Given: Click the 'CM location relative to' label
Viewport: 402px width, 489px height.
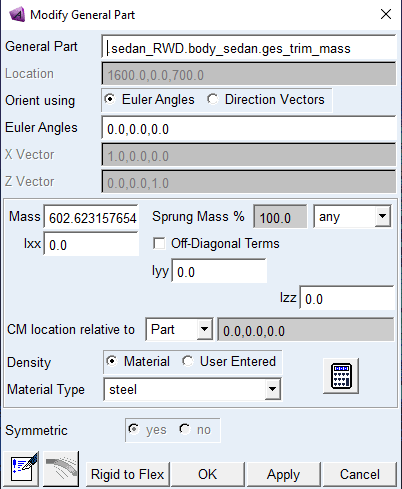Looking at the screenshot, I should point(71,329).
